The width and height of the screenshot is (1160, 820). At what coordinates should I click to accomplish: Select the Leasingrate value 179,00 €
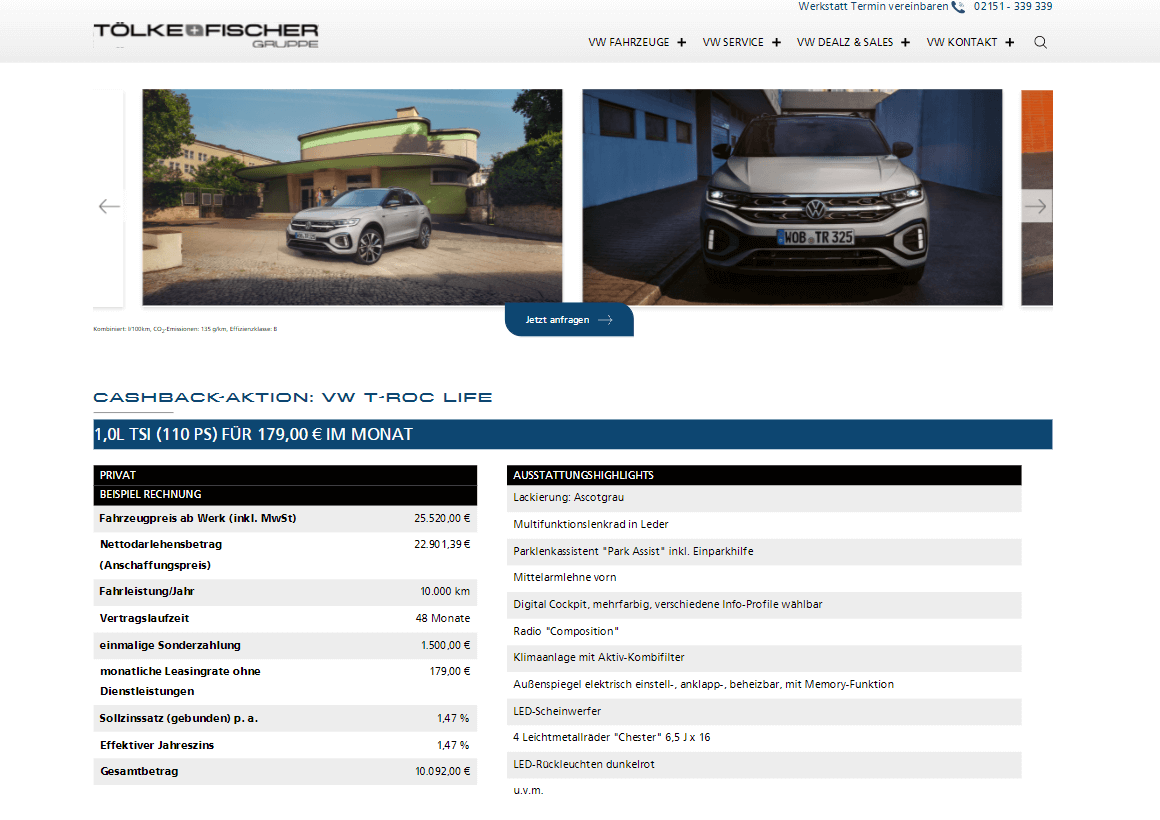click(x=450, y=671)
